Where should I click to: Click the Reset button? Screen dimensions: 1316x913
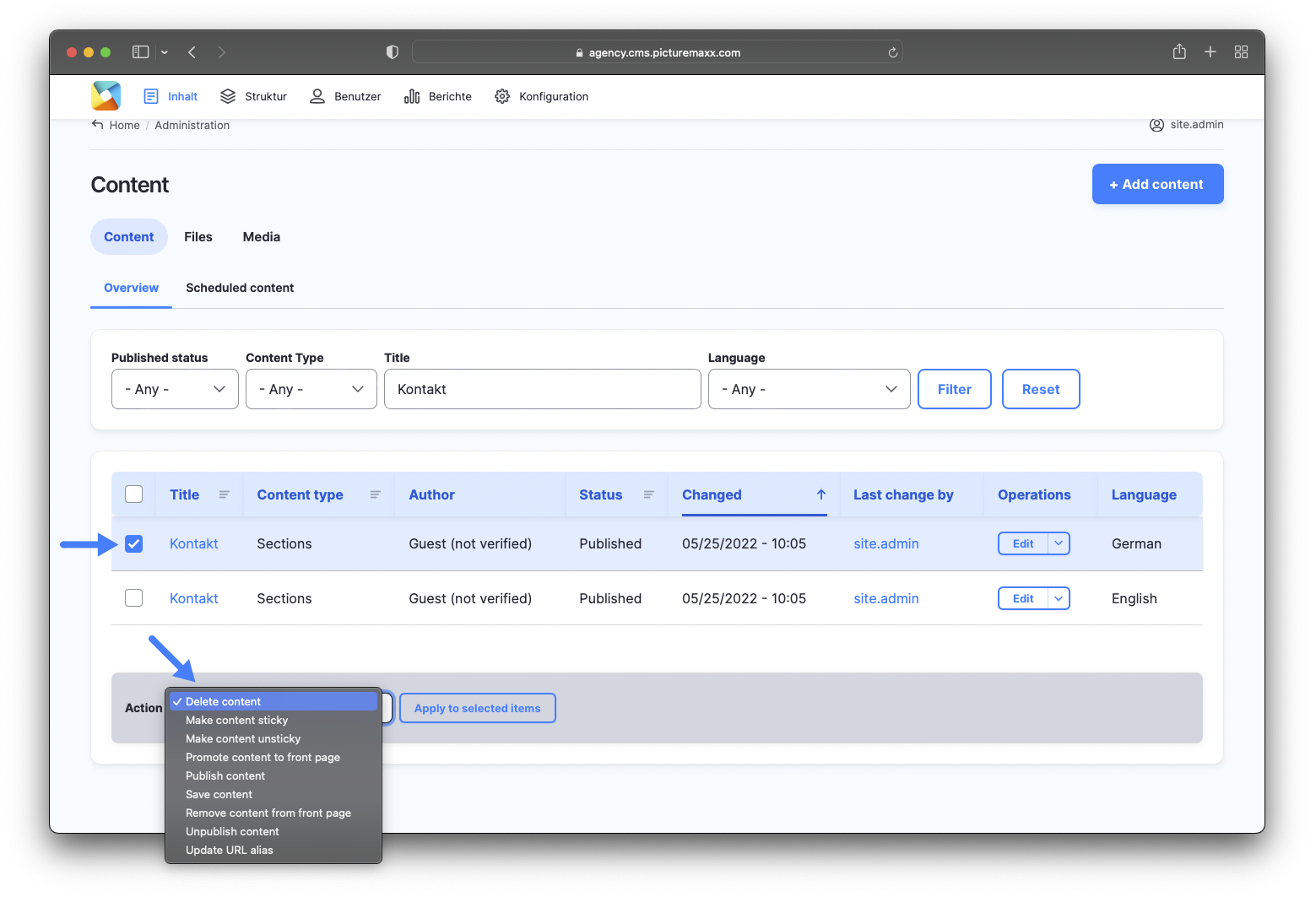coord(1041,389)
